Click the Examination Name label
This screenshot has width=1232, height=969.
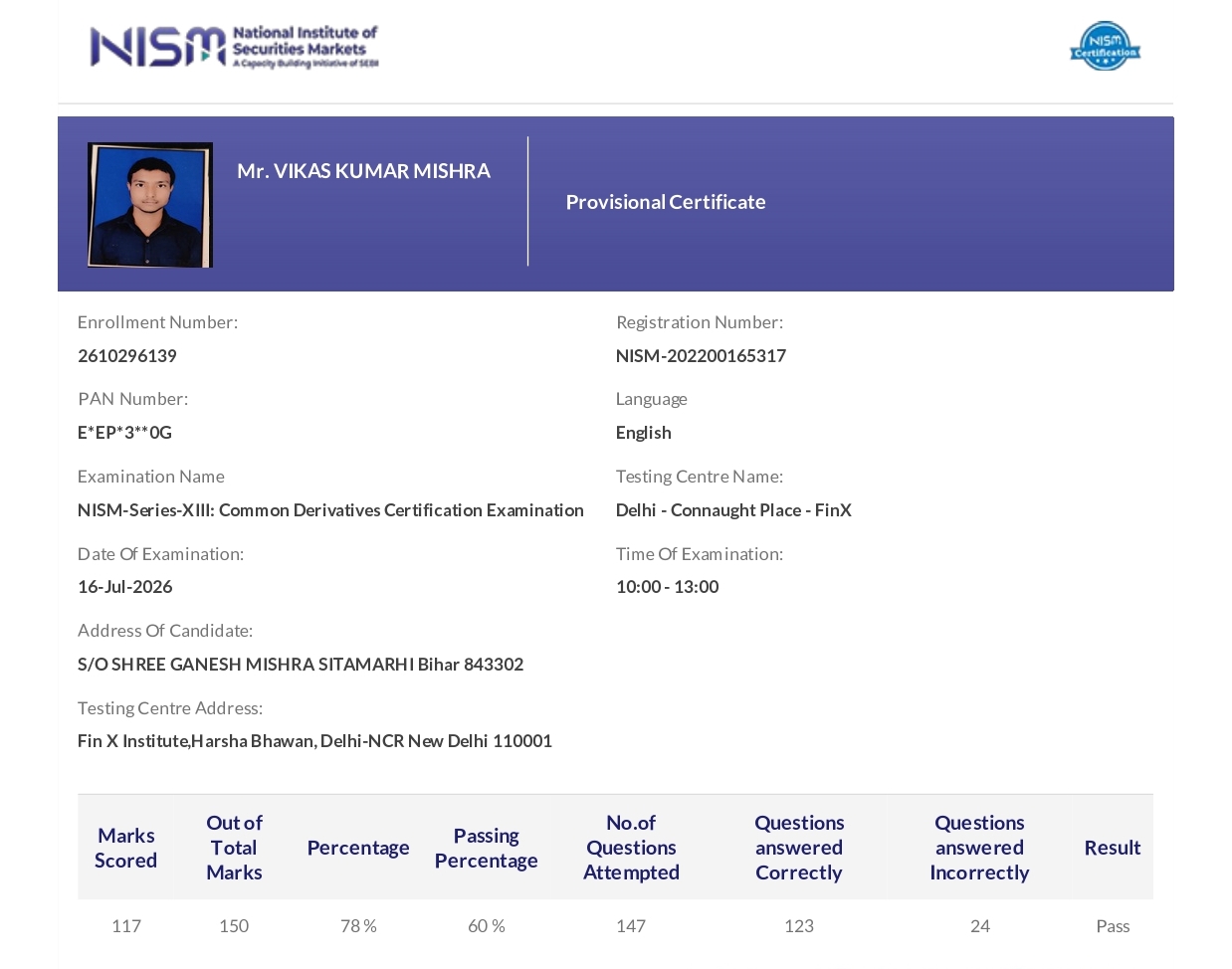tap(151, 477)
